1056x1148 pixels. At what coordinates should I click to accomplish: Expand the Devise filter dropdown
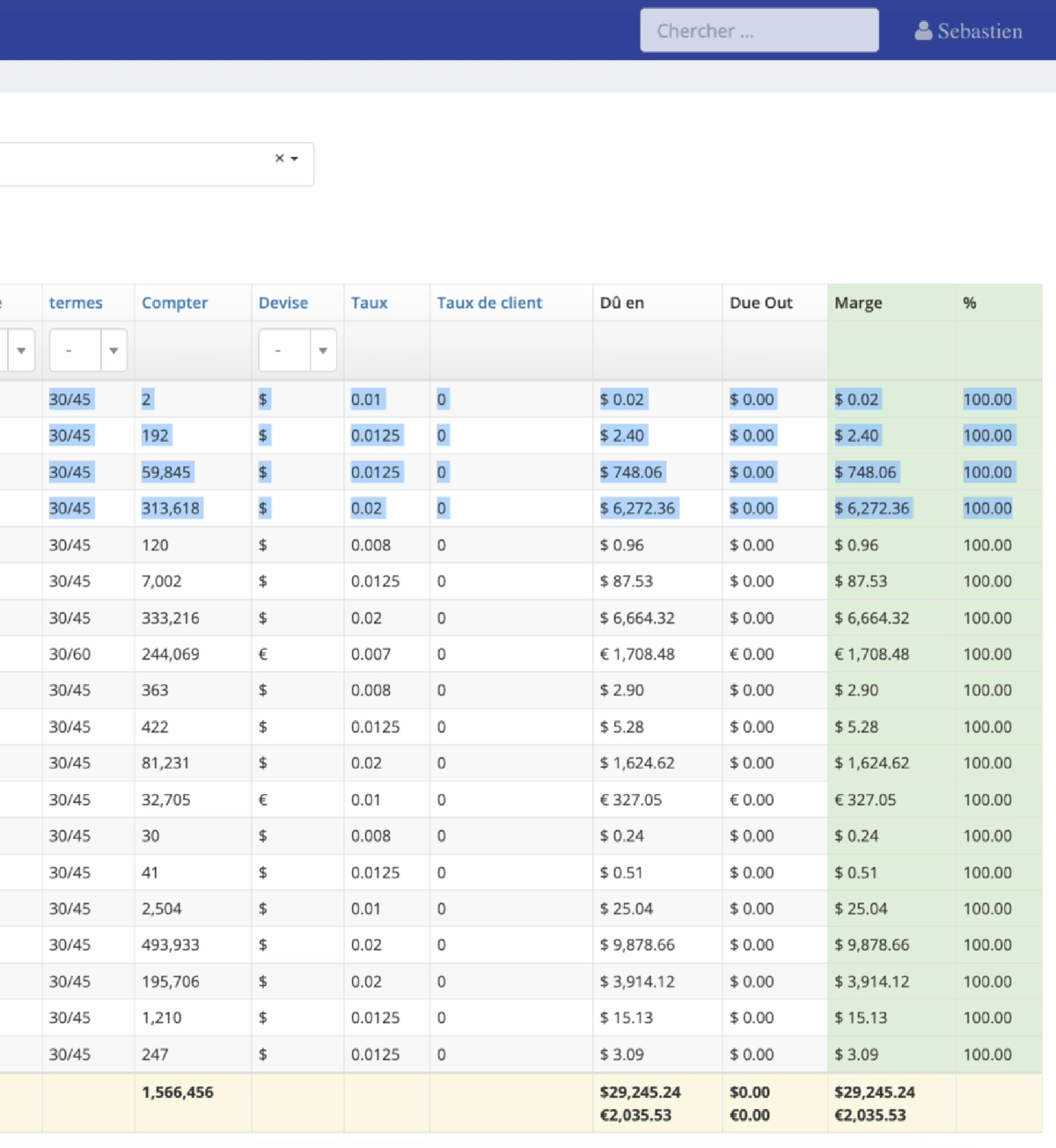point(323,350)
